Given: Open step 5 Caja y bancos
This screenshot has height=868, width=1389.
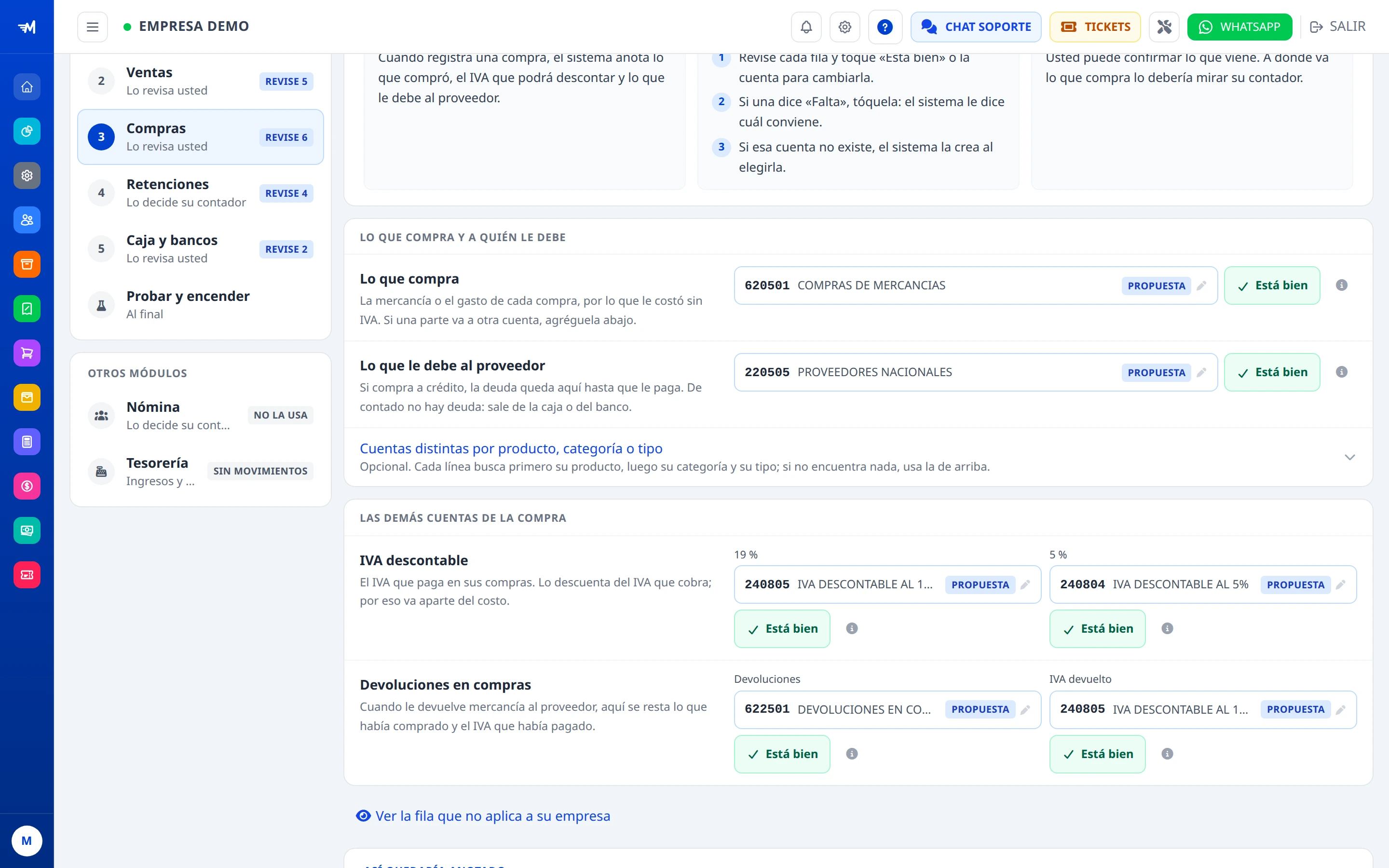Looking at the screenshot, I should click(x=200, y=248).
